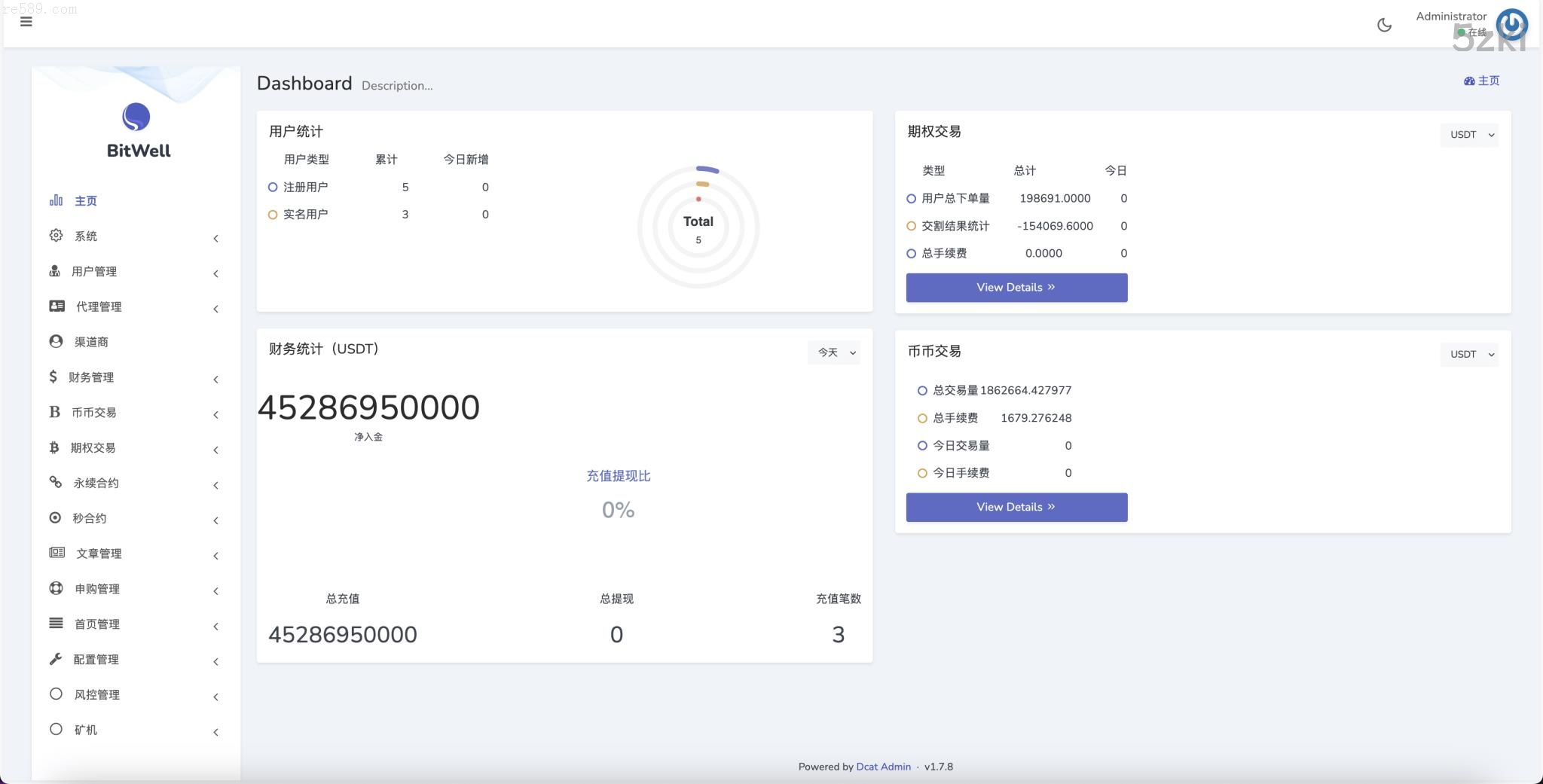Expand the 永续合约 submenu chevron
This screenshot has height=784, width=1543.
215,485
